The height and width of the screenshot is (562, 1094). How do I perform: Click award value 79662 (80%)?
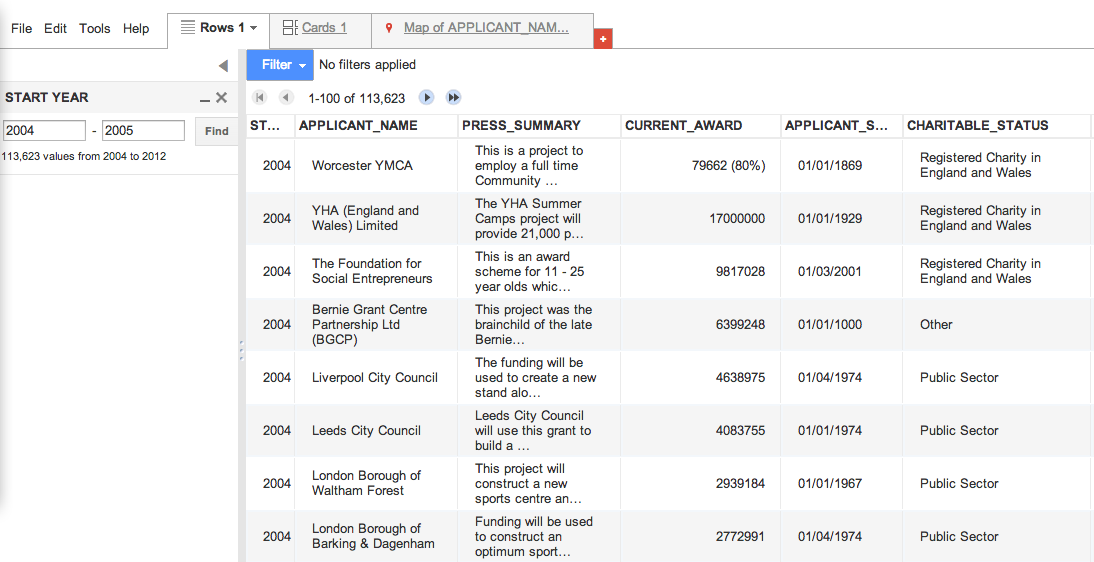pyautogui.click(x=728, y=165)
